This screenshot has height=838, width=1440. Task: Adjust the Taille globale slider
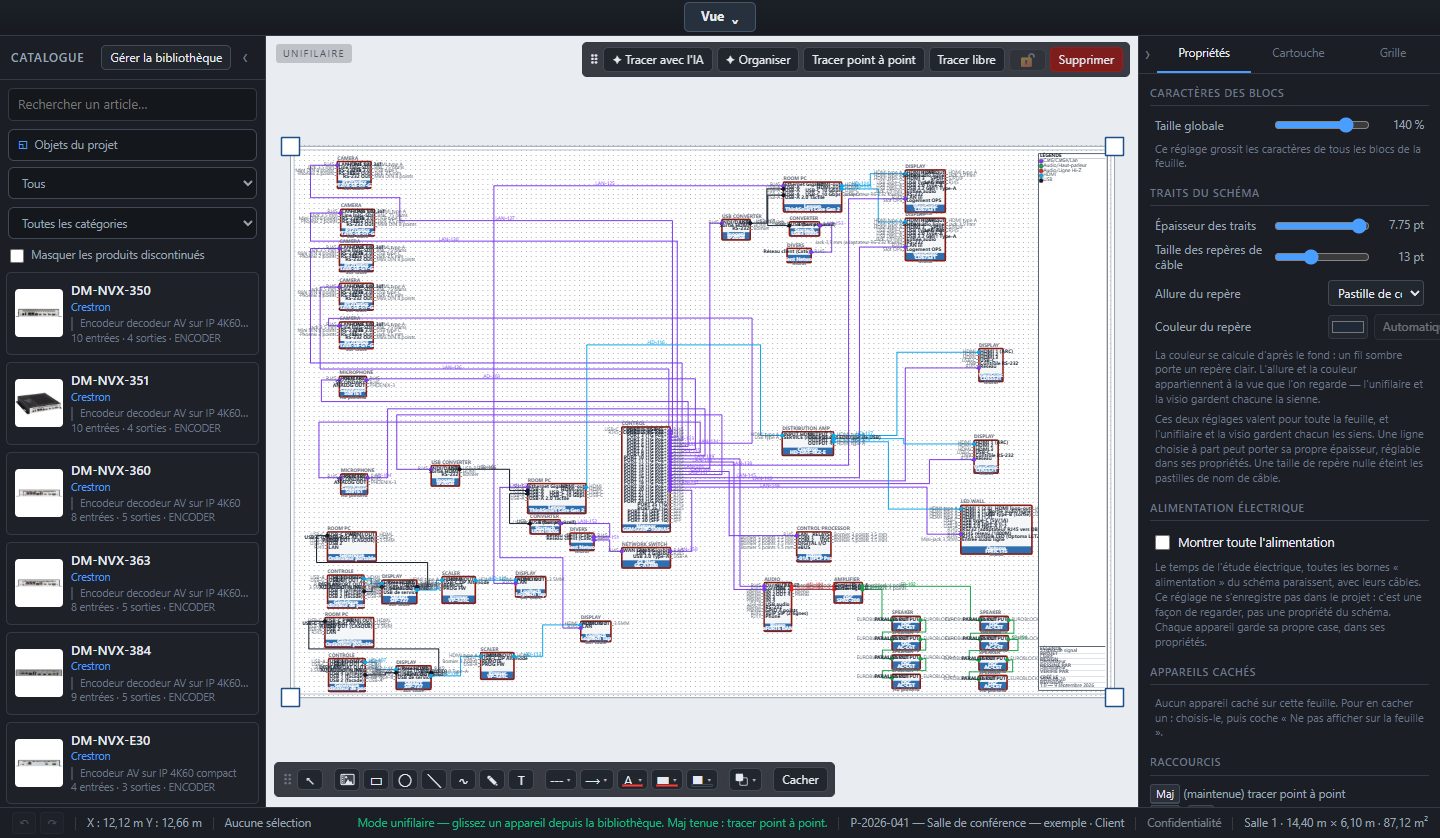tap(1322, 125)
